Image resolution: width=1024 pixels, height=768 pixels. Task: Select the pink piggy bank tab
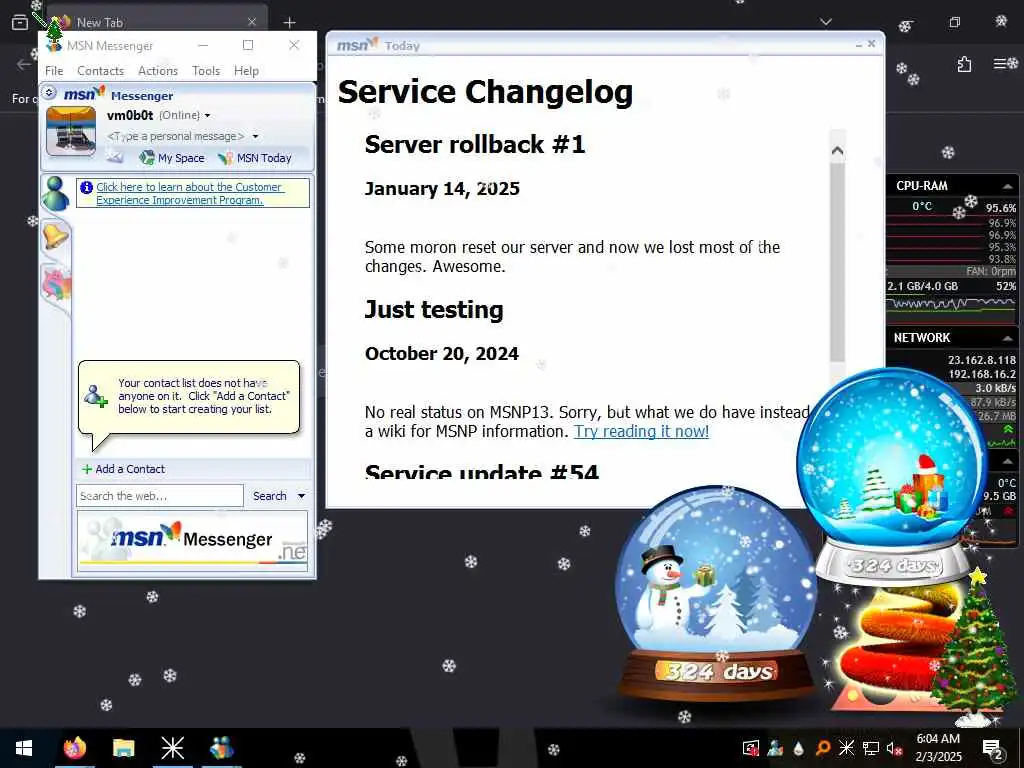pyautogui.click(x=56, y=285)
